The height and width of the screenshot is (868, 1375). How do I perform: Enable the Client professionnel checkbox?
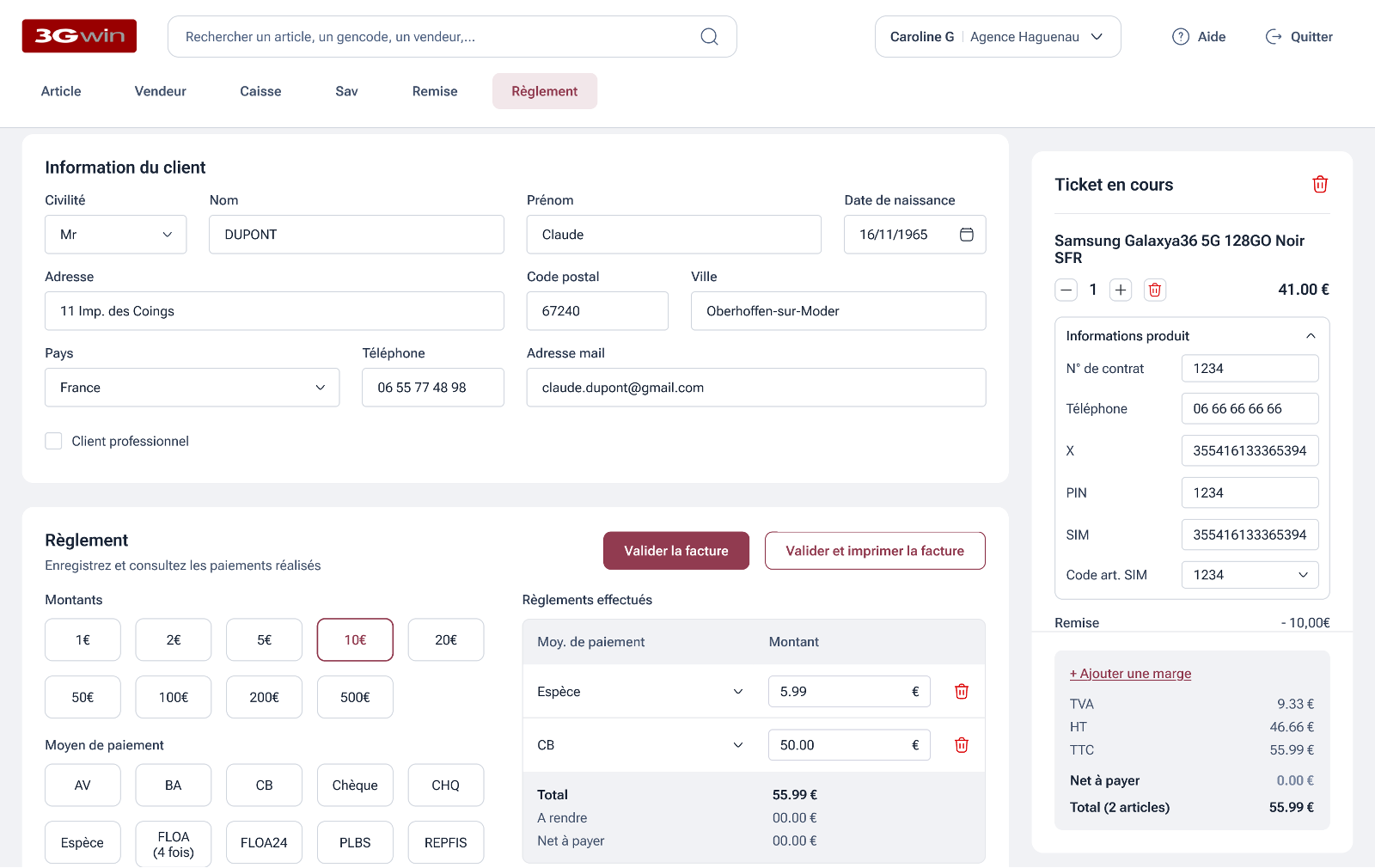point(53,440)
